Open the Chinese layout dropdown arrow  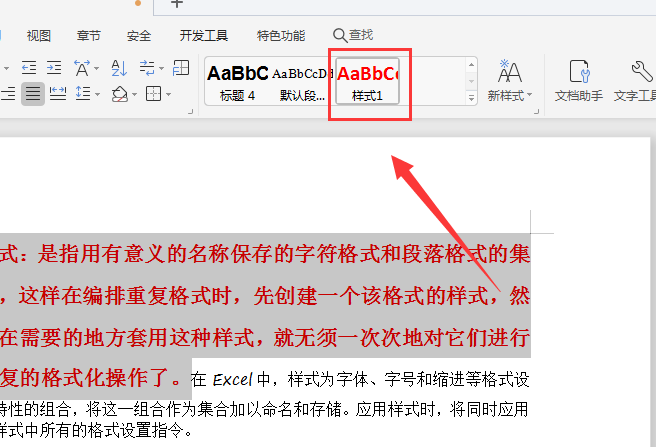(97, 69)
